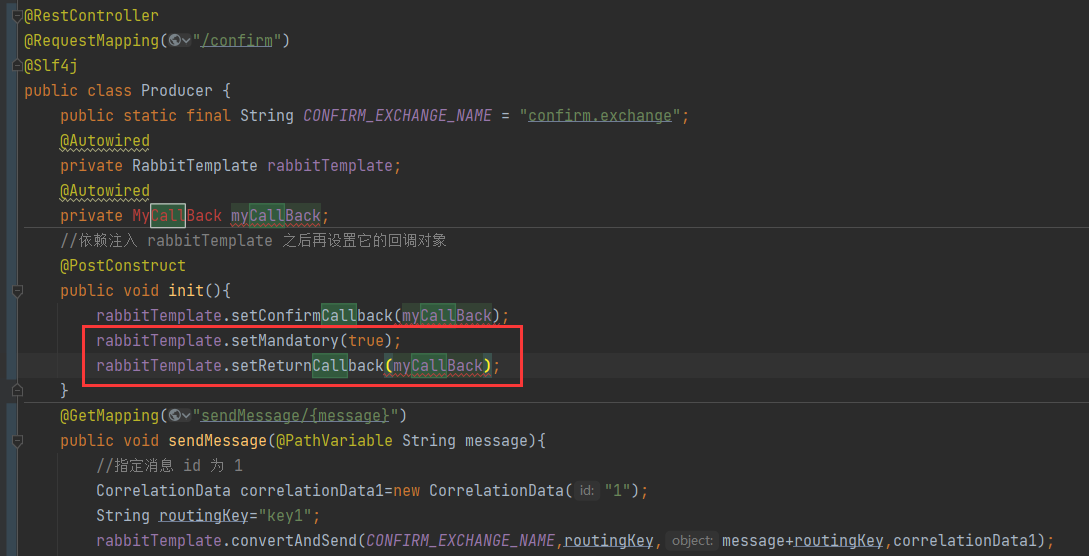Click the @Autowired above the myCallBack field

[x=105, y=191]
